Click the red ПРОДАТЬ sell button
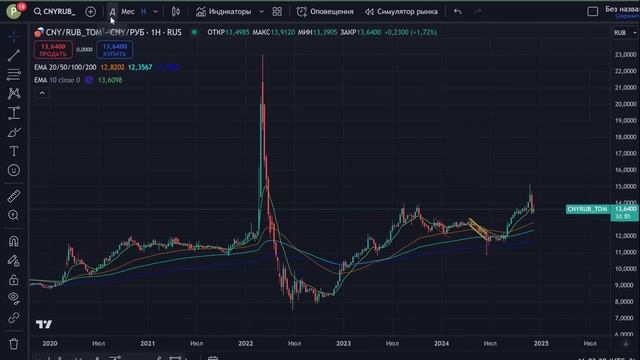The height and width of the screenshot is (360, 640). 53,50
